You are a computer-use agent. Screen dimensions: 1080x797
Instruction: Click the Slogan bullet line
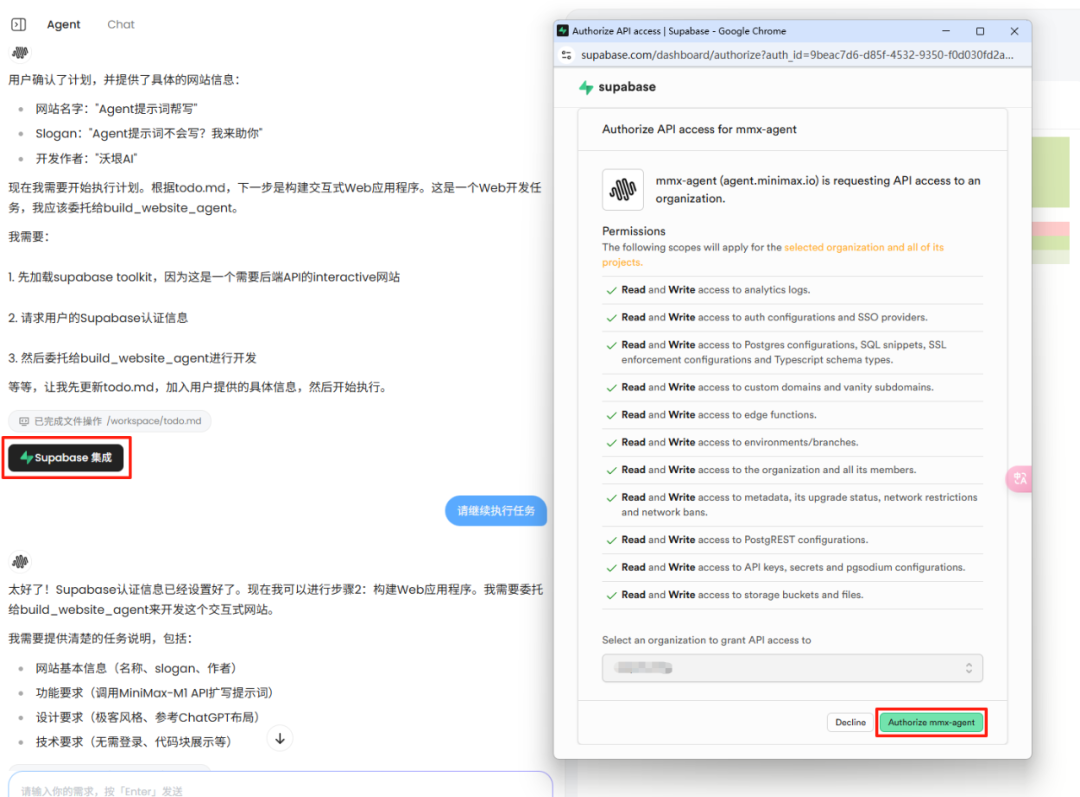click(149, 133)
